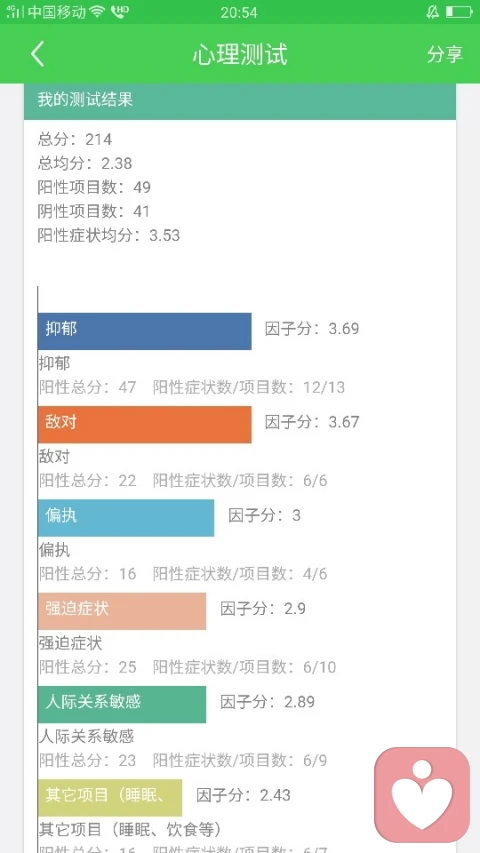Screen dimensions: 480x853
Task: Click the 阳性症状均分 3.53 line
Action: click(109, 236)
